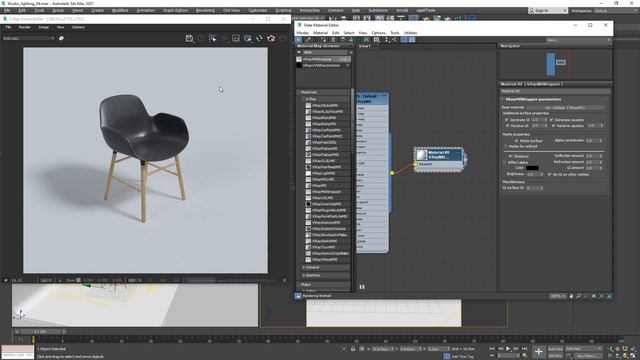
Task: Toggle the mono color circle icon beside the RGB color dropdown
Action: point(61,38)
